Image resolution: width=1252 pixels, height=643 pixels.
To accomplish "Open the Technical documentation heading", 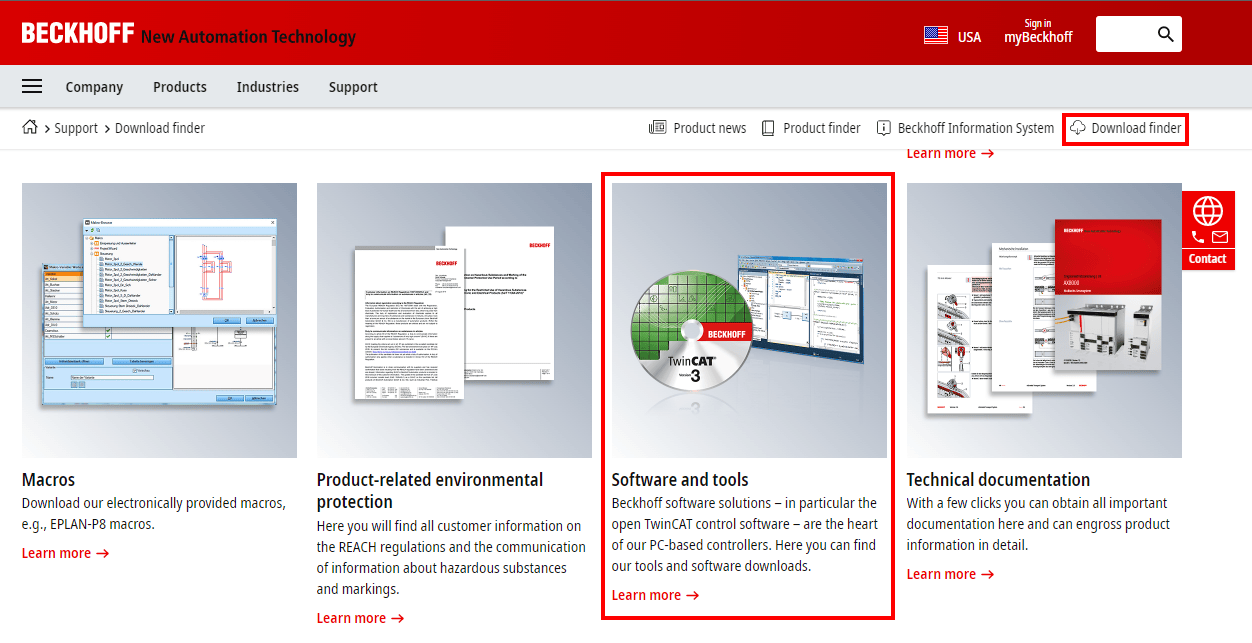I will pyautogui.click(x=998, y=480).
